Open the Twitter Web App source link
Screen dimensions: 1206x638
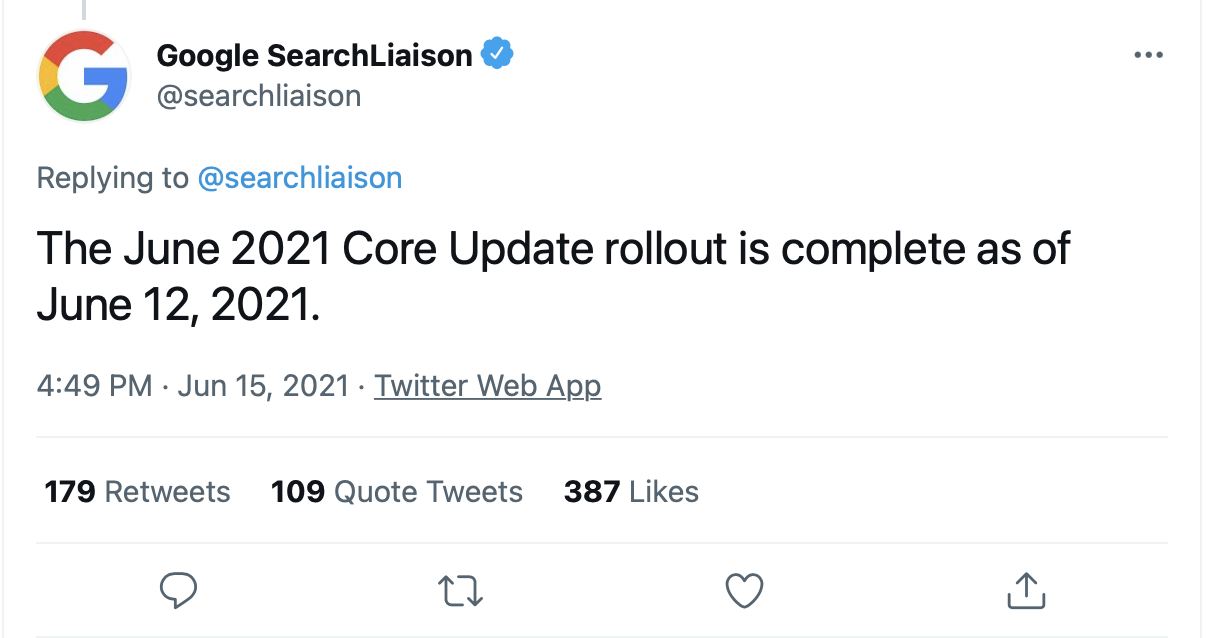tap(488, 385)
